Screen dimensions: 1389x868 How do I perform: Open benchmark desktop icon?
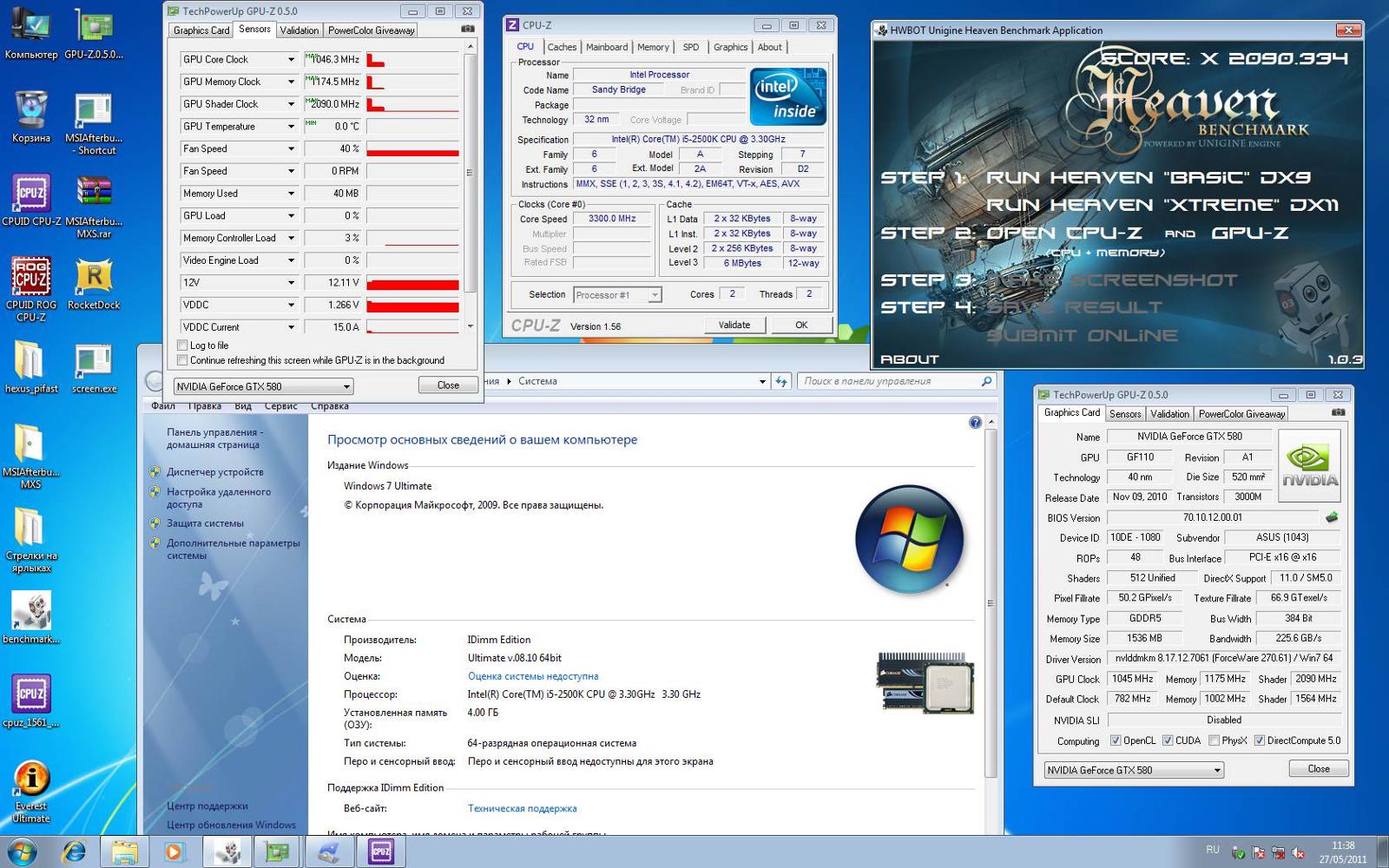pos(31,617)
